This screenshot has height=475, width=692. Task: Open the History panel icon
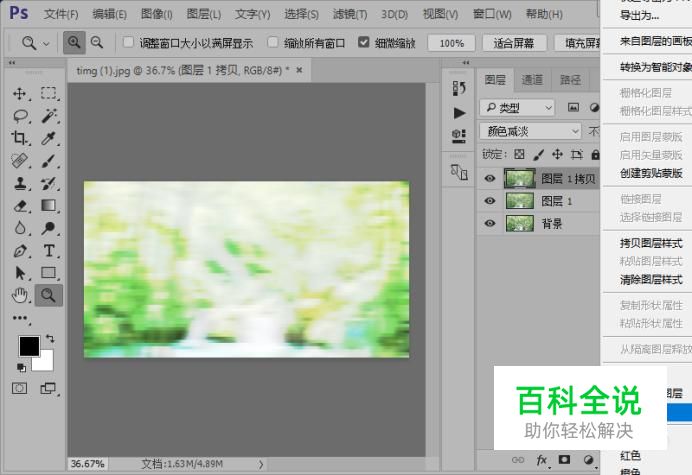459,88
